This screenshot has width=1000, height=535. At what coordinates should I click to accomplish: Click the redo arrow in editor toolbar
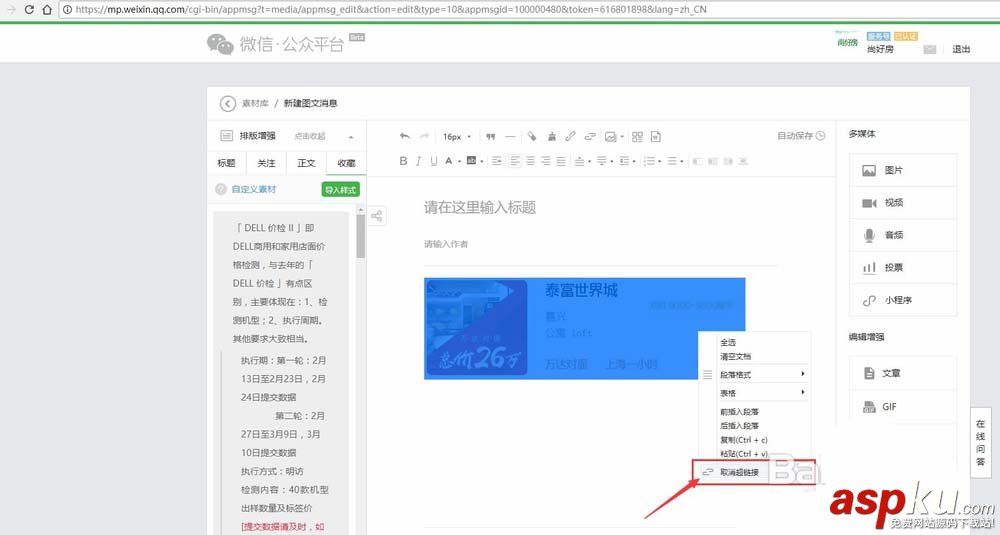(x=425, y=136)
